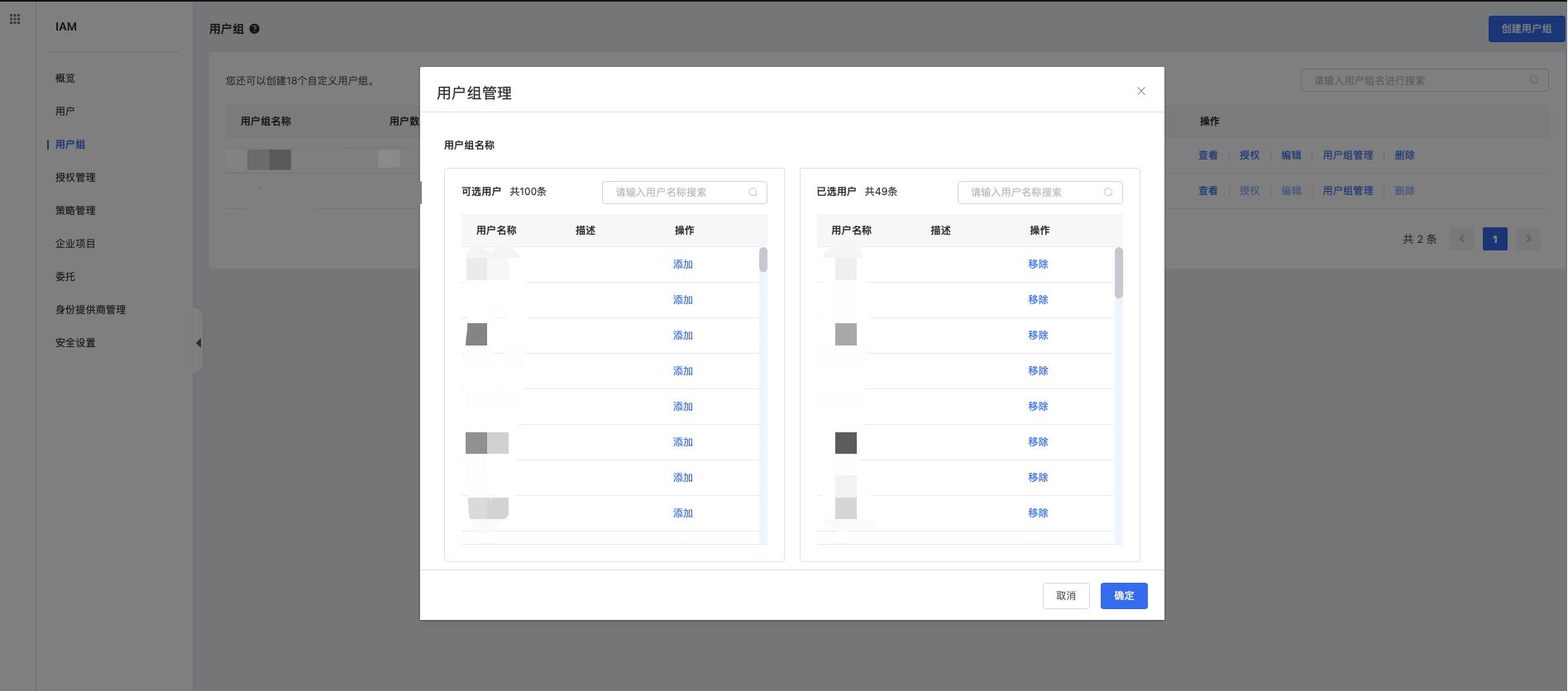Image resolution: width=1568 pixels, height=691 pixels.
Task: Focus the 可选用户 name search field
Action: click(685, 193)
